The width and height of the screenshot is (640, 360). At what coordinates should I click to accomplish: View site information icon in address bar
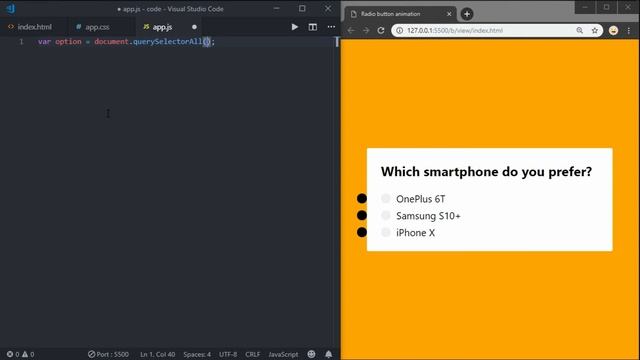[x=400, y=30]
